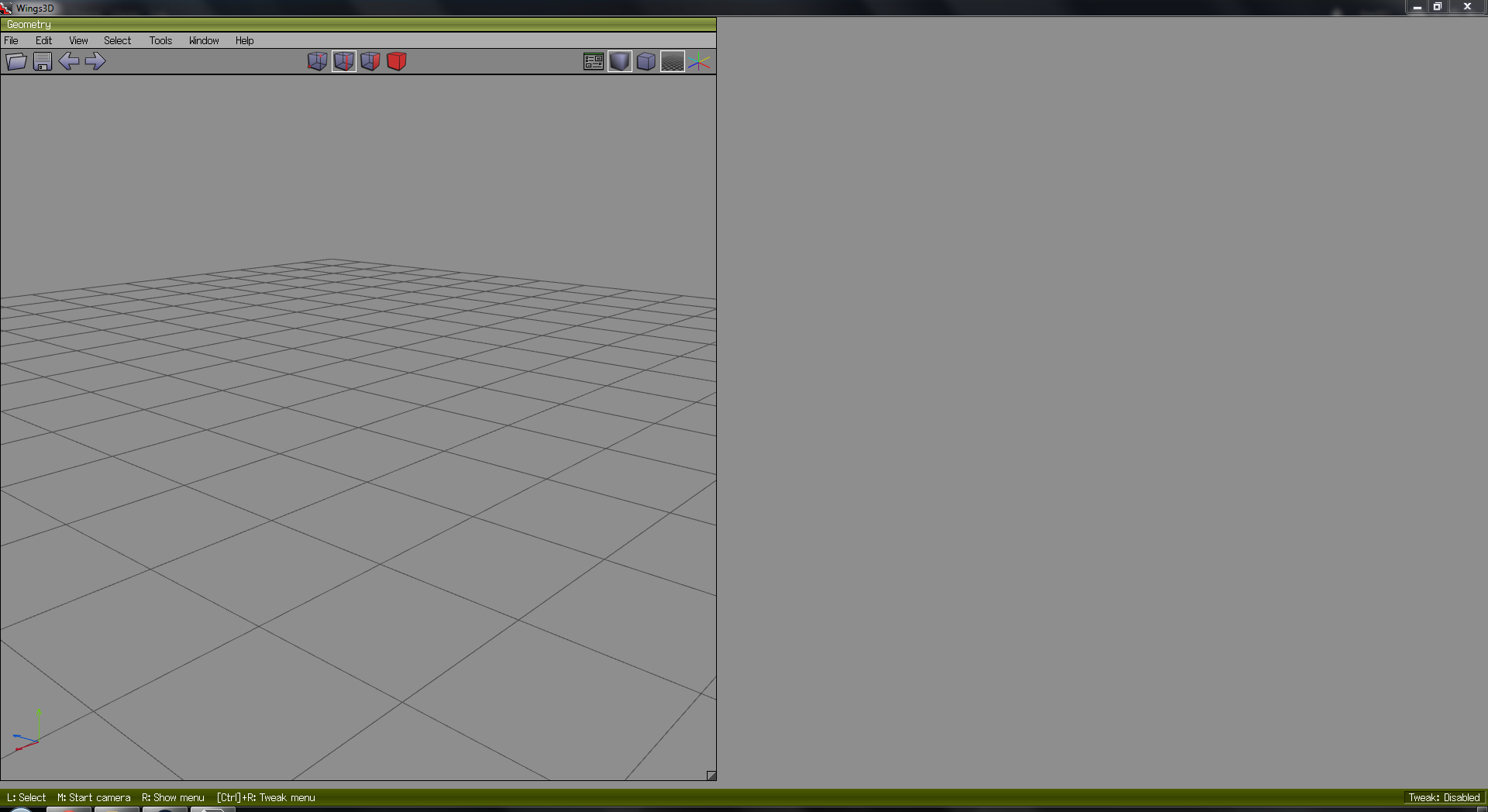
Task: Switch to Vertex selection mode cube
Action: click(318, 61)
